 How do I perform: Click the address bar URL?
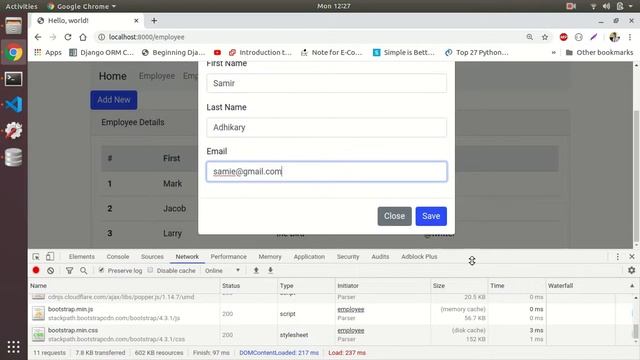[146, 37]
